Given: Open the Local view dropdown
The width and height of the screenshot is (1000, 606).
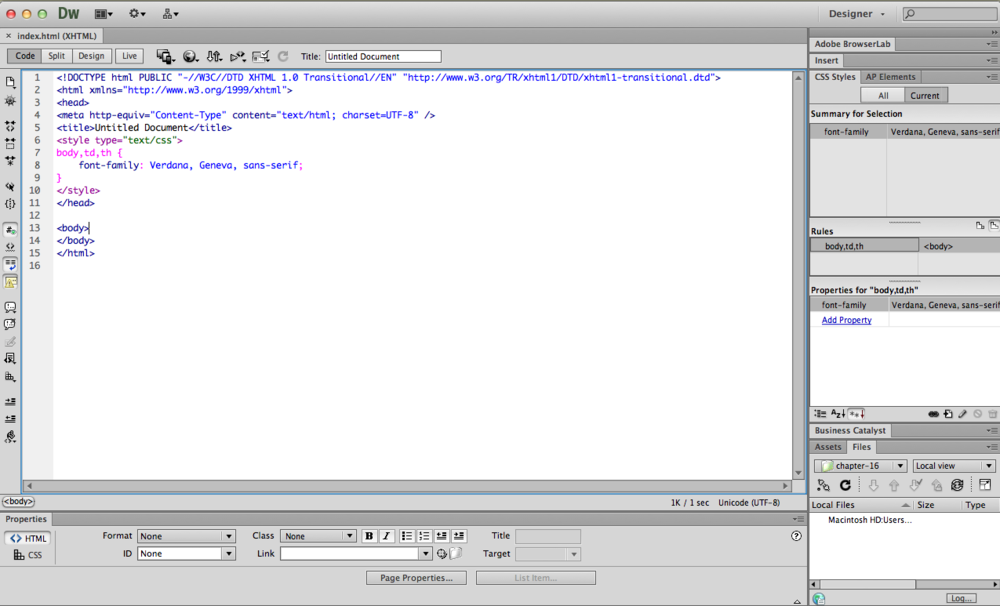Looking at the screenshot, I should coord(950,465).
